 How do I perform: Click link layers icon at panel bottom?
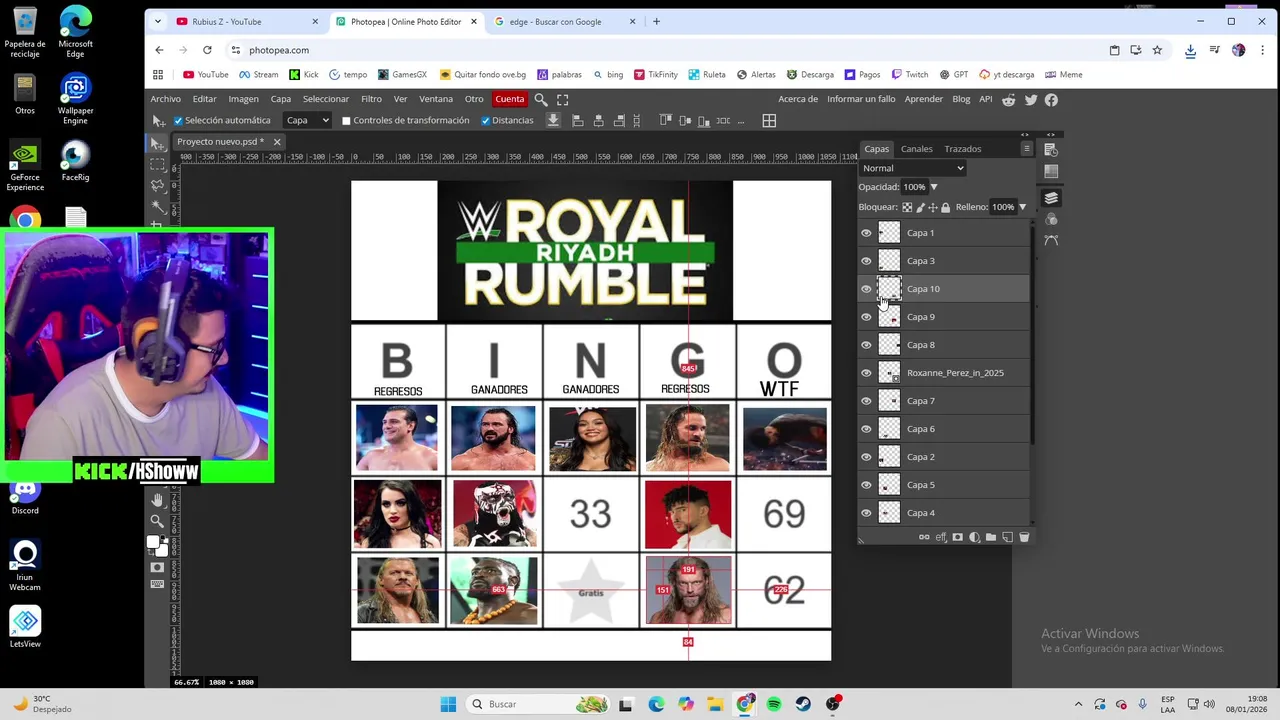(x=924, y=537)
